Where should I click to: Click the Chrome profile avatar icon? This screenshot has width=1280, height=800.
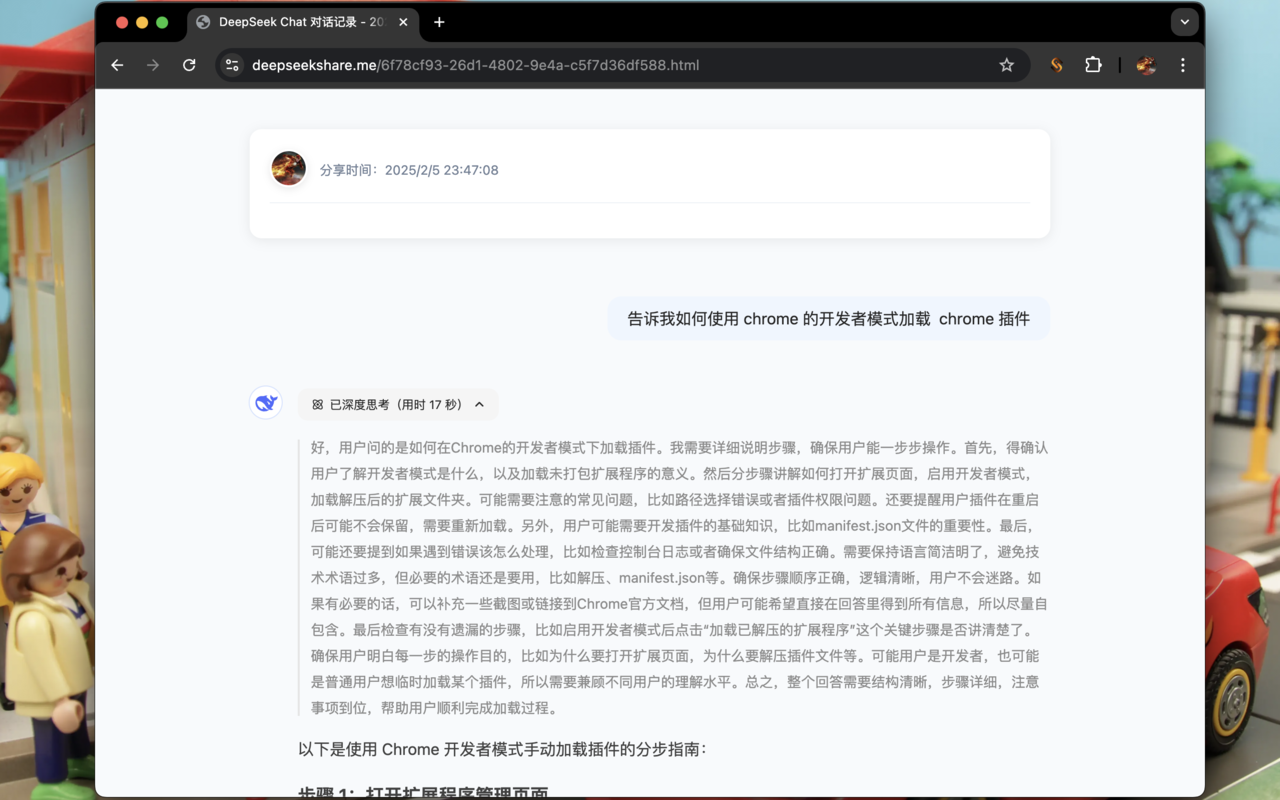pos(1145,65)
